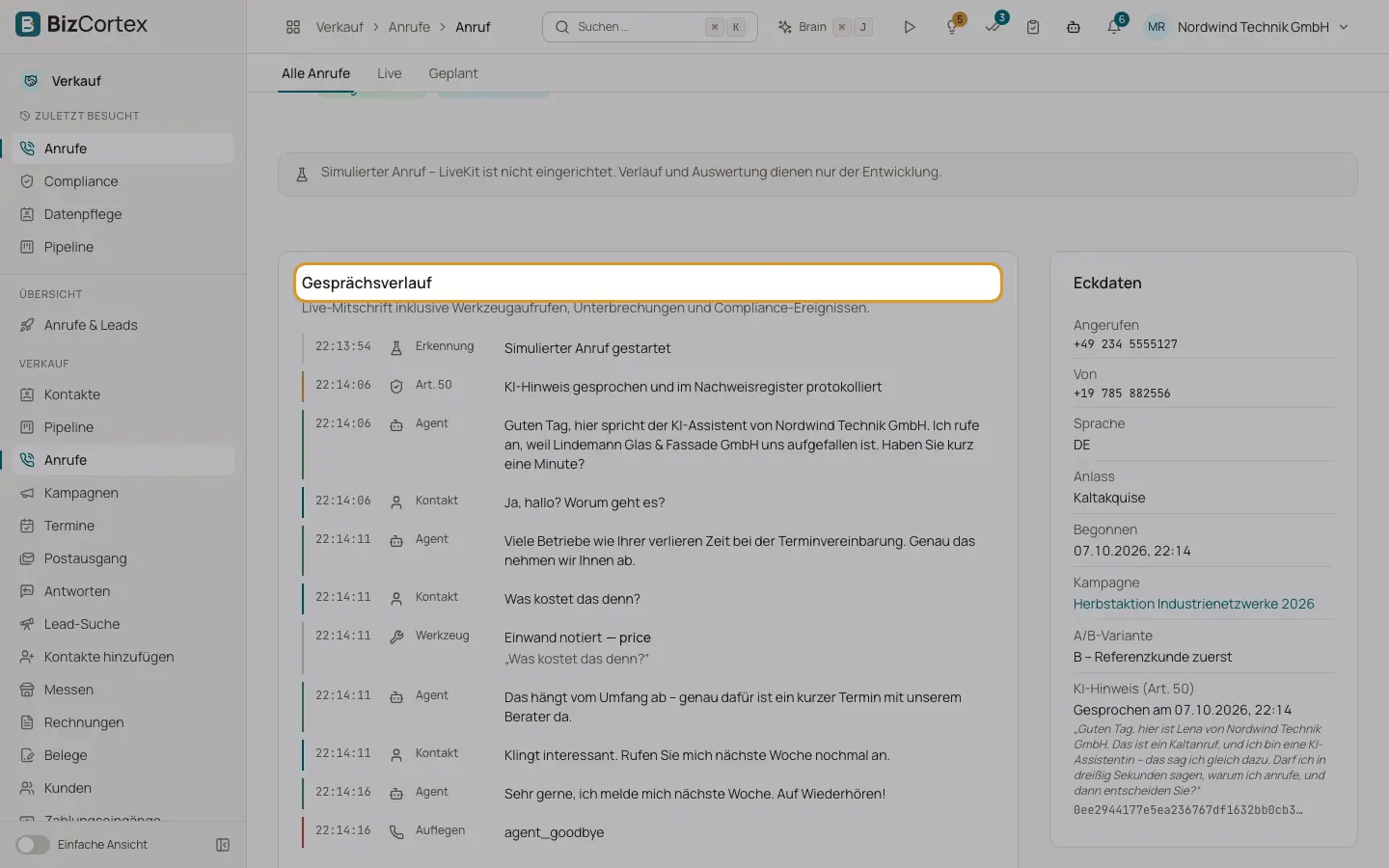Collapse the sidebar with the panel icon
This screenshot has height=868, width=1389.
(223, 845)
